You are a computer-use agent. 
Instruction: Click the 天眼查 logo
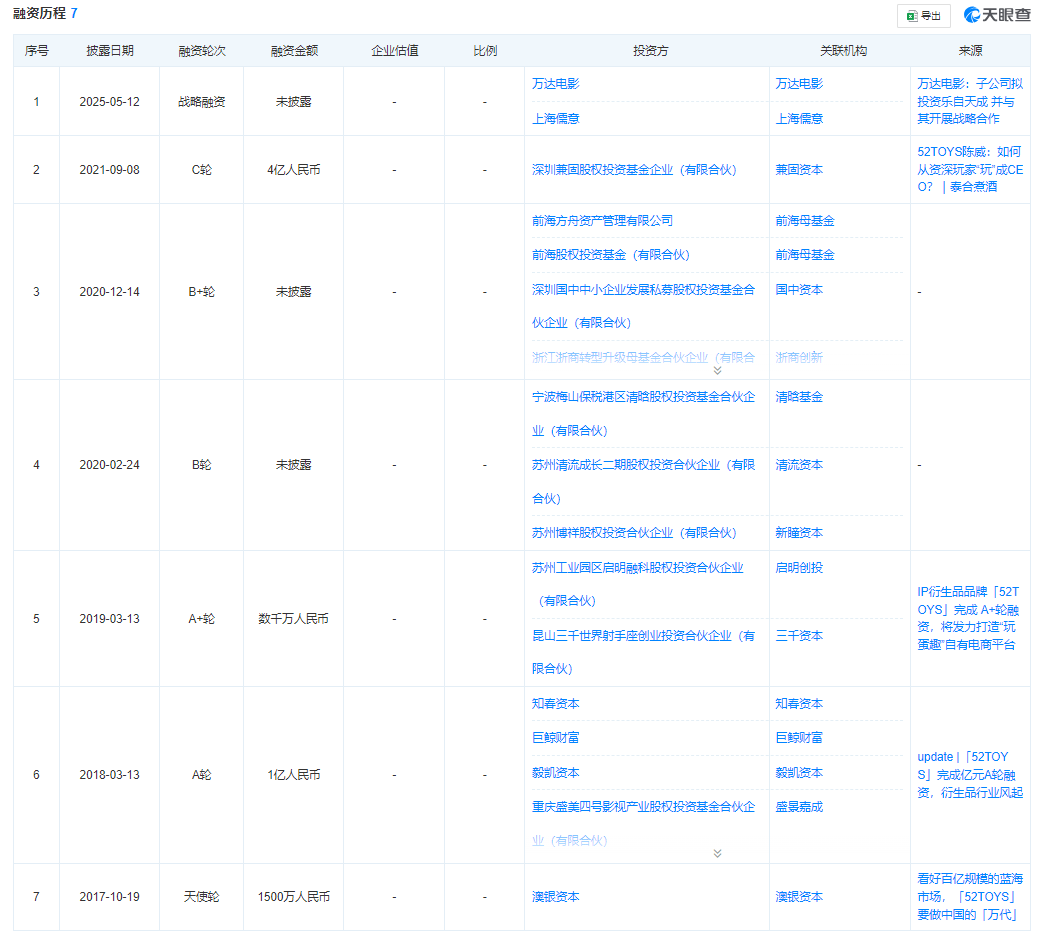(996, 15)
